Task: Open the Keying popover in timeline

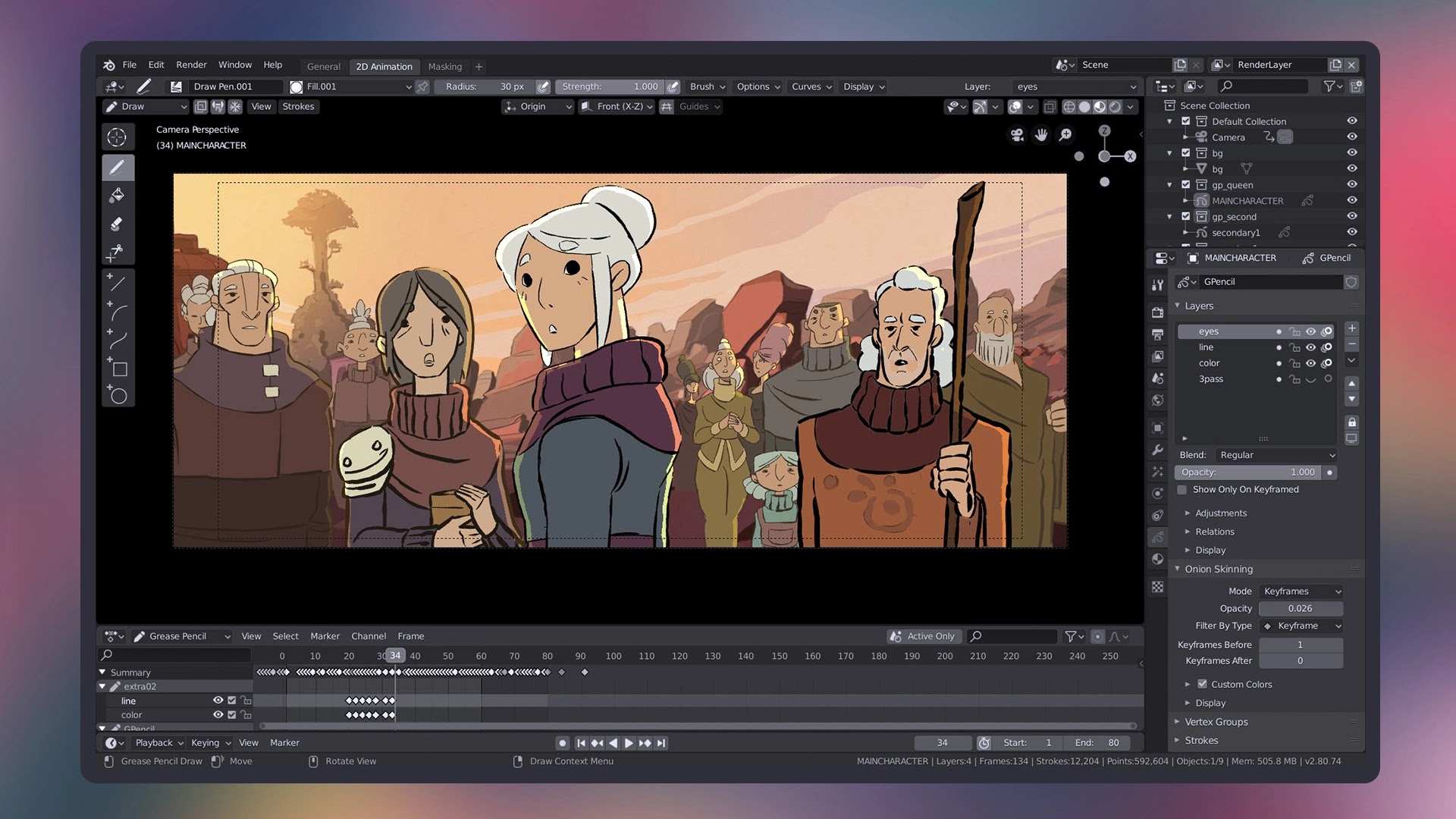Action: [211, 743]
